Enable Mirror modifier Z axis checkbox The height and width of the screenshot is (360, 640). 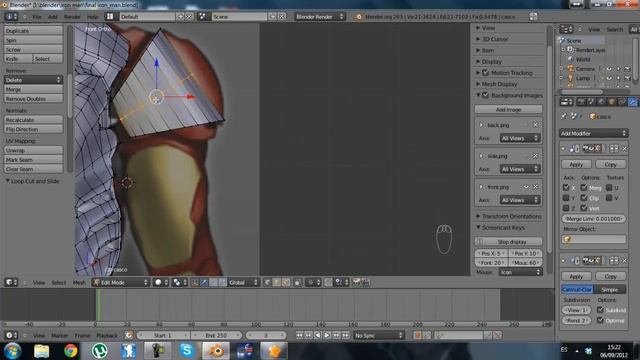[566, 208]
